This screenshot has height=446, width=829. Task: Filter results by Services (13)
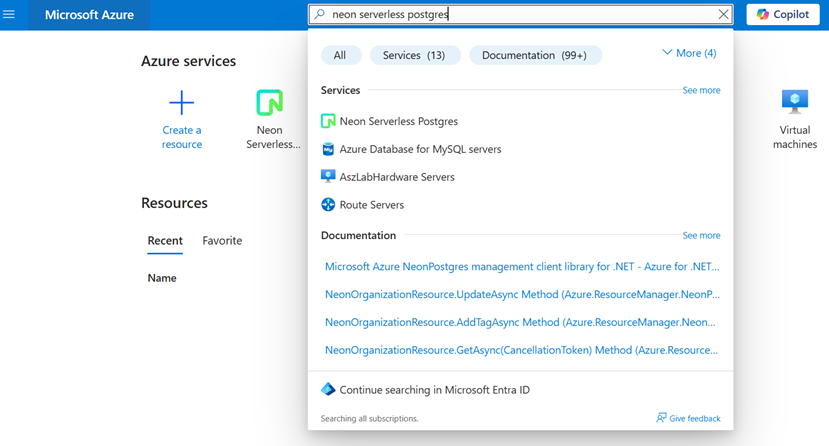[414, 55]
